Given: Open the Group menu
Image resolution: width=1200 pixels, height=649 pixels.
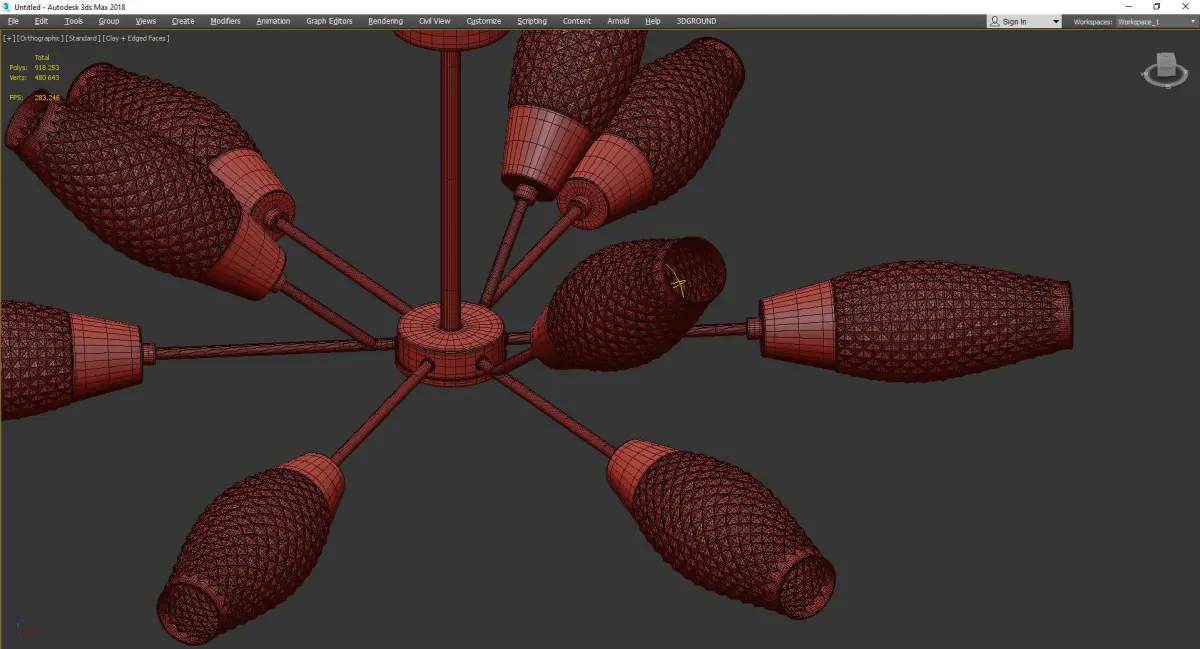Looking at the screenshot, I should 108,21.
